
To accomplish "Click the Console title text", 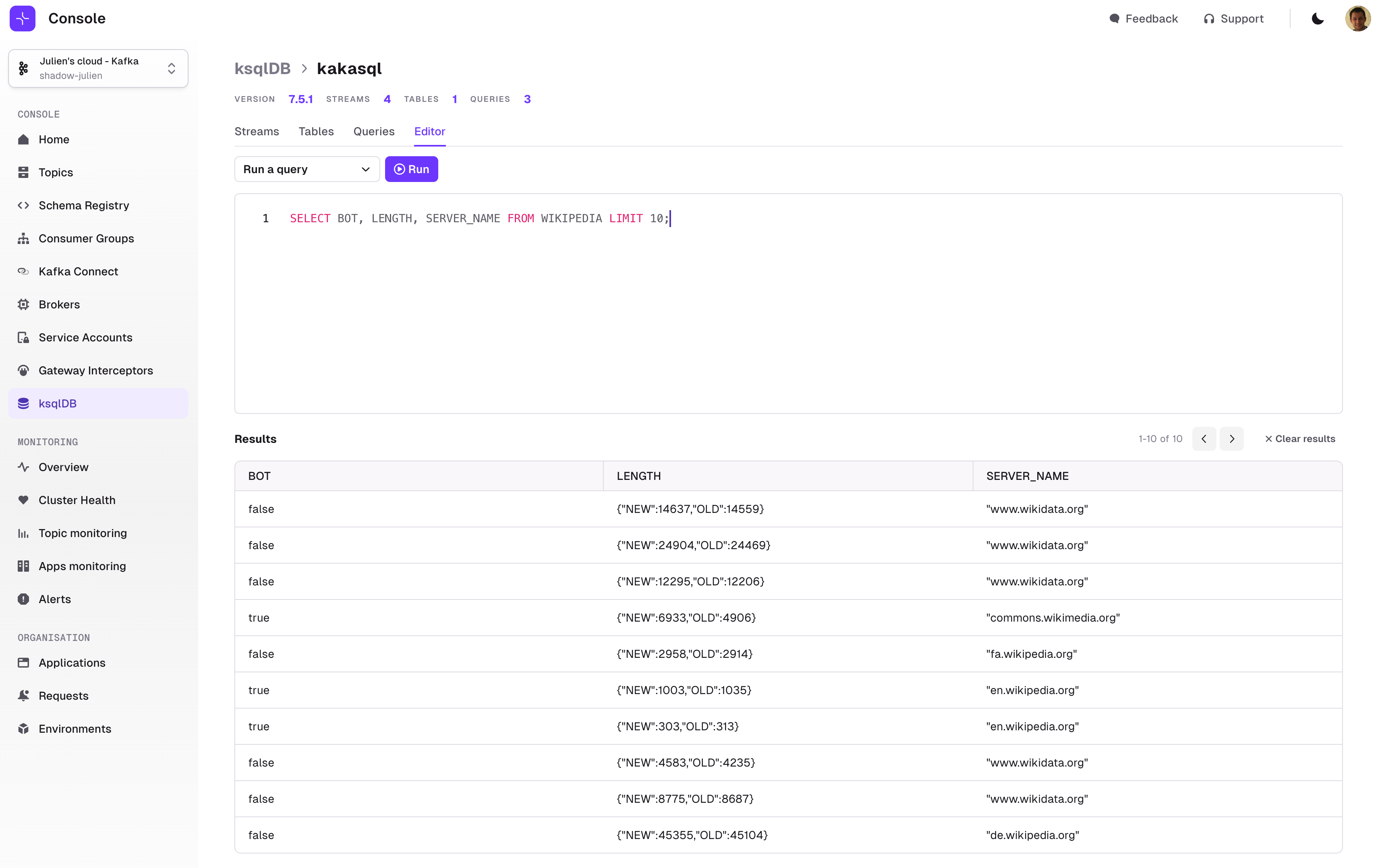I will 77,19.
